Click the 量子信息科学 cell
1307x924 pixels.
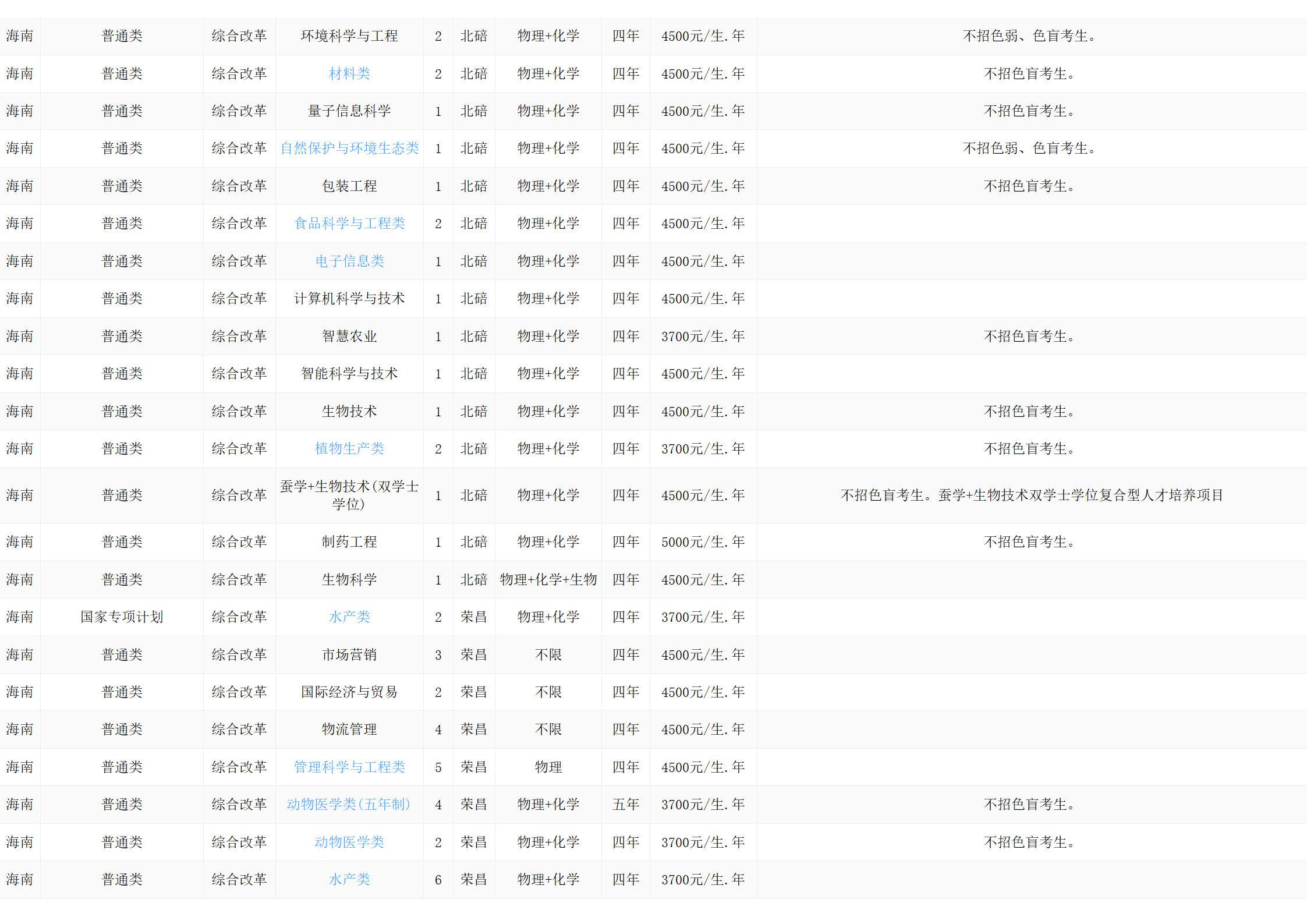click(x=349, y=111)
